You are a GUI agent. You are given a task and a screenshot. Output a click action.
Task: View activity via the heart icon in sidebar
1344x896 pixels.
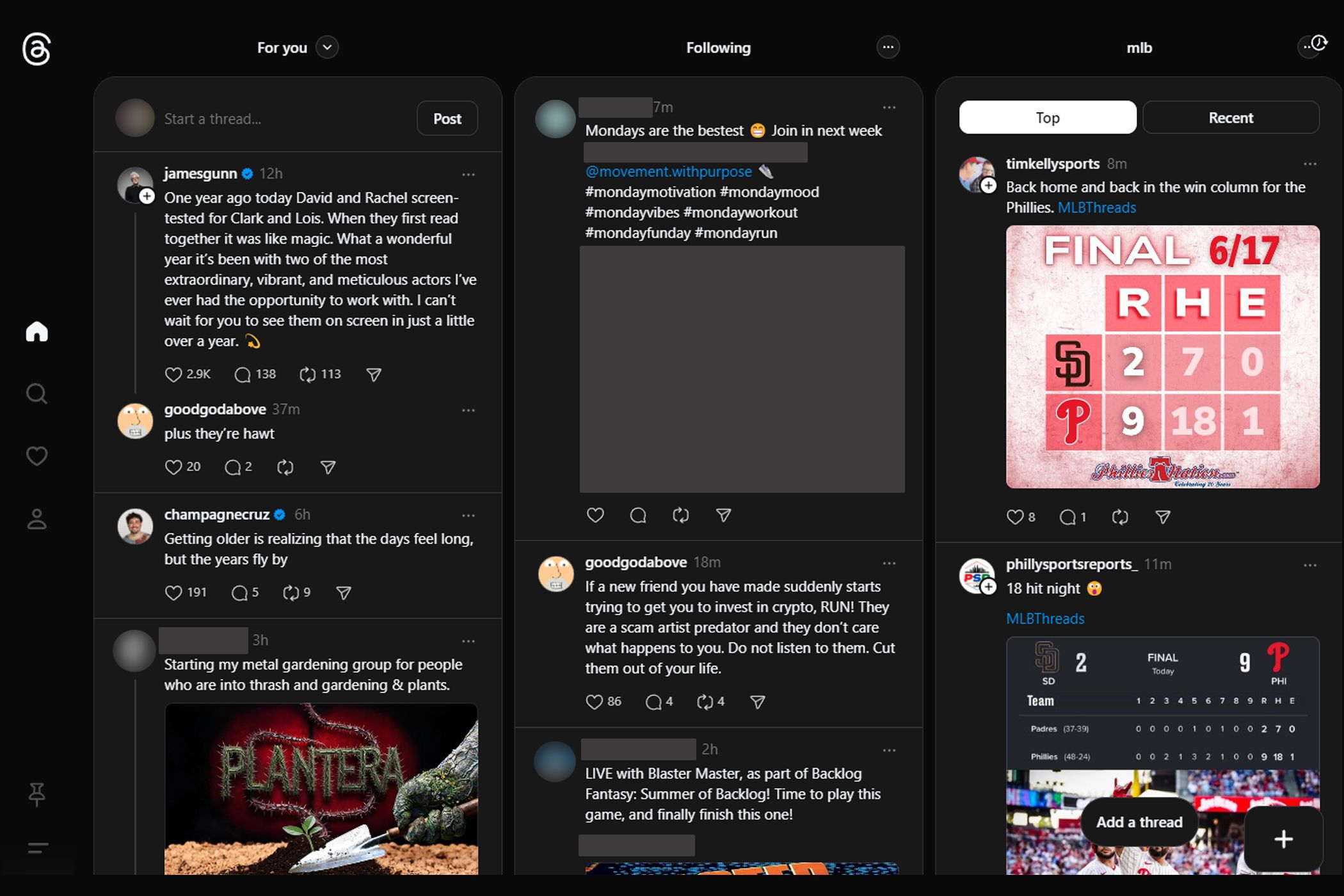(x=36, y=456)
